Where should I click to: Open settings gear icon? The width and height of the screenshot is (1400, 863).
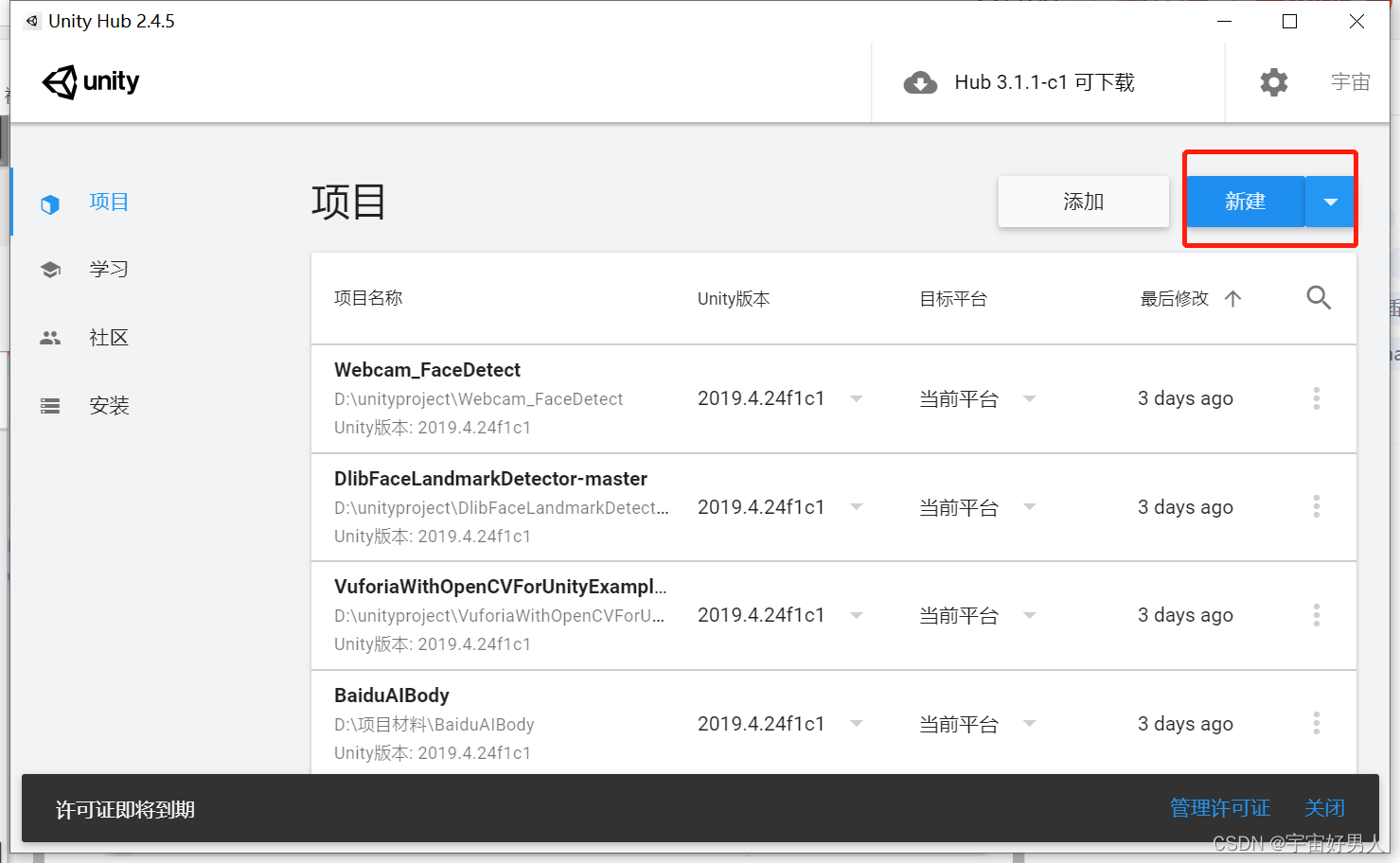(x=1274, y=82)
